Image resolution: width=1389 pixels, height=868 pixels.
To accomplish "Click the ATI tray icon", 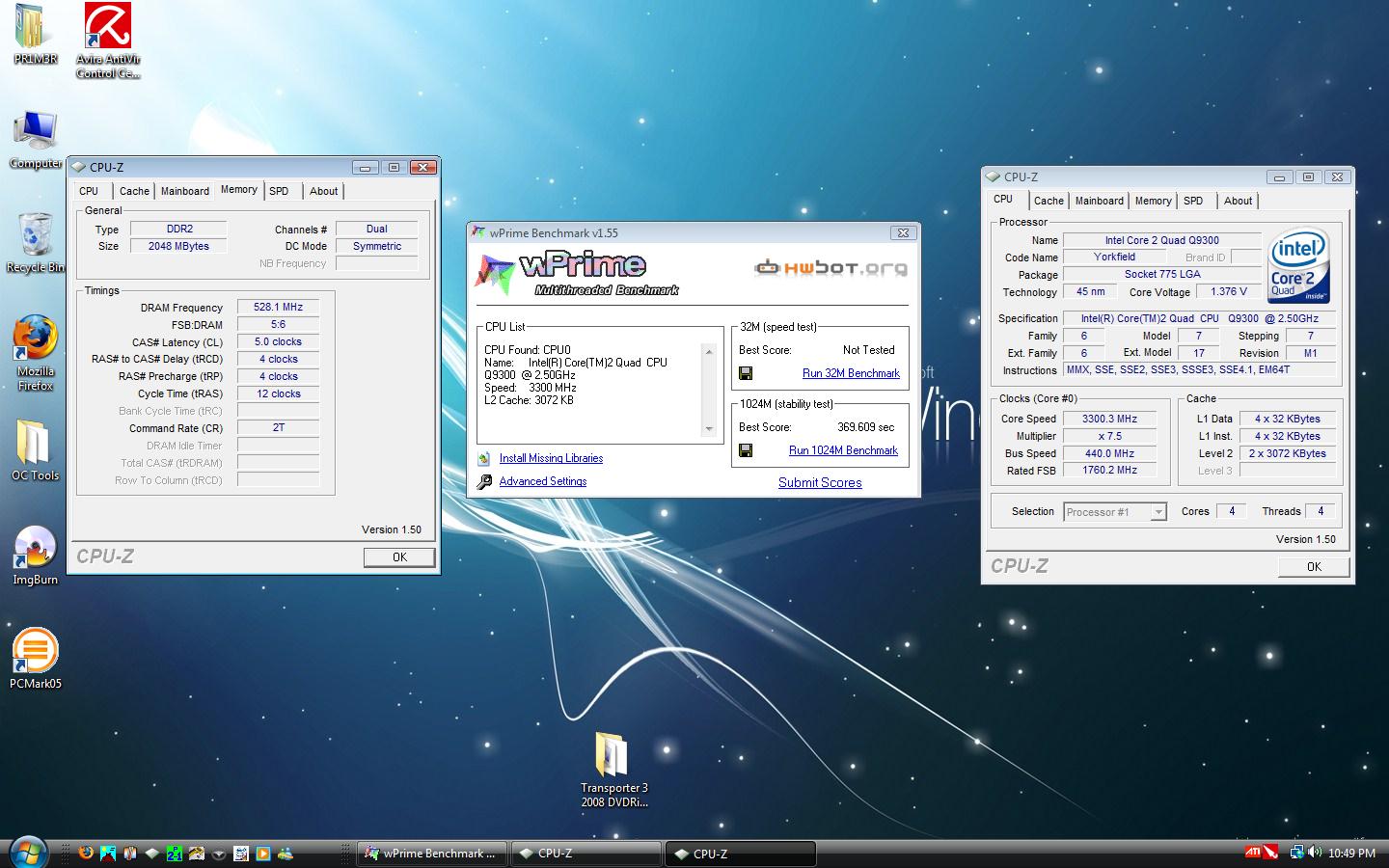I will (1253, 853).
